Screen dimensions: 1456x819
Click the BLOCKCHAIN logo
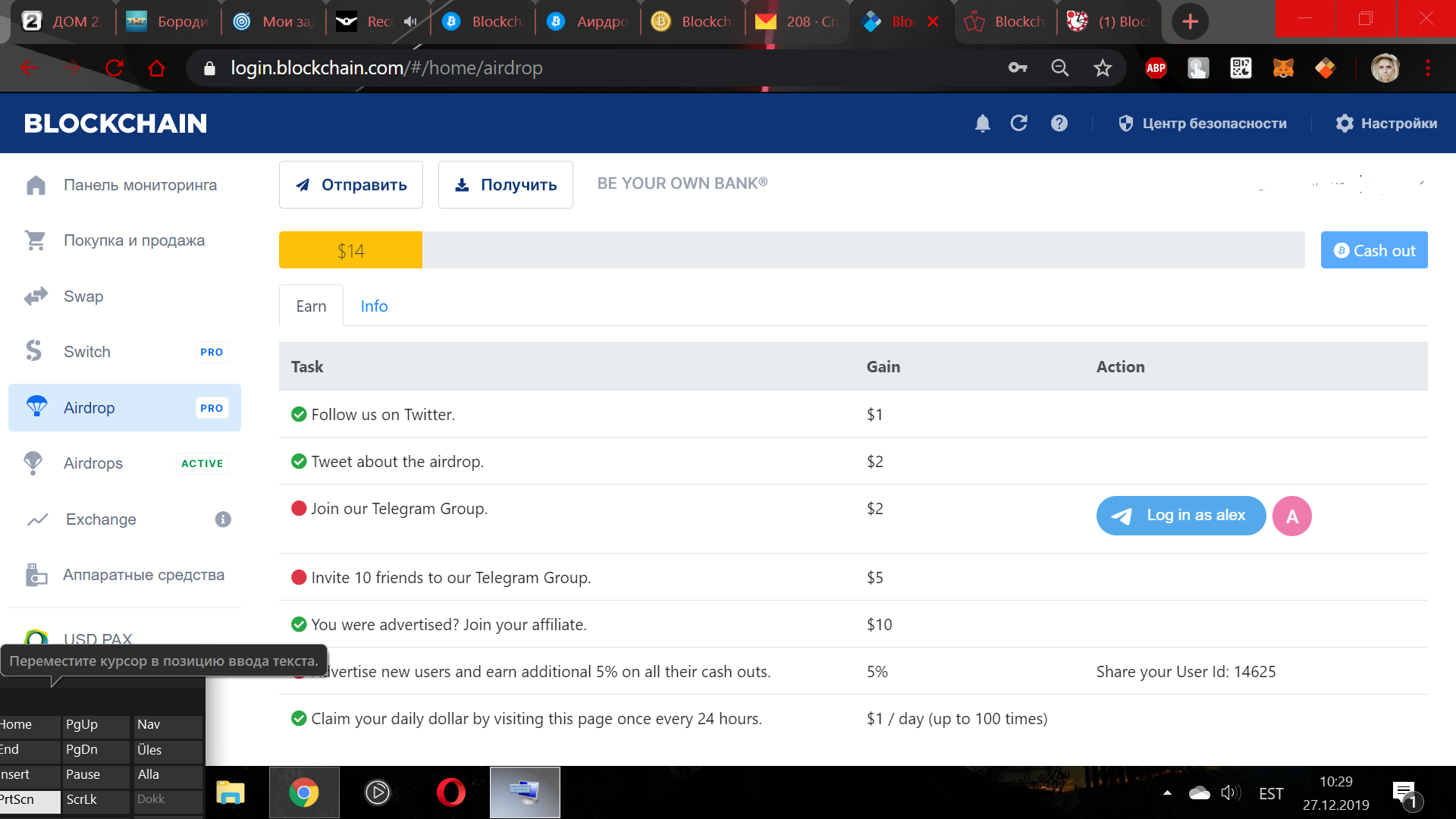[x=115, y=124]
